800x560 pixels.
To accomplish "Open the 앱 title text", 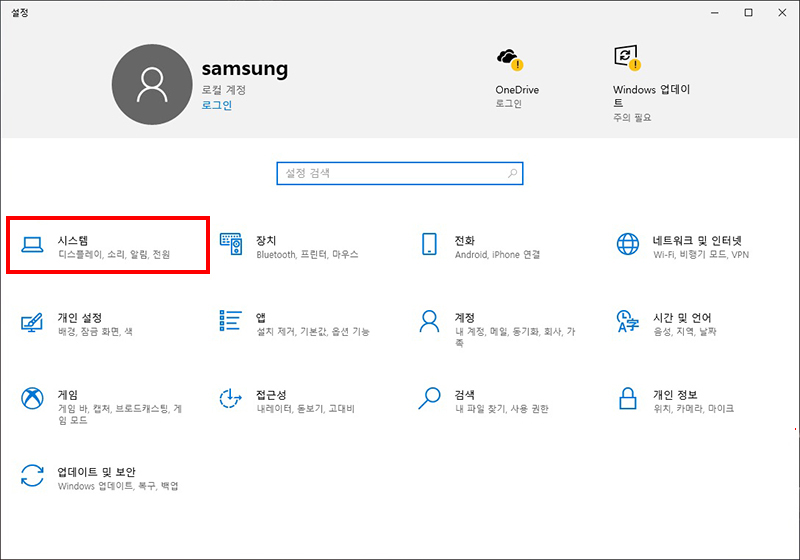I will click(261, 318).
